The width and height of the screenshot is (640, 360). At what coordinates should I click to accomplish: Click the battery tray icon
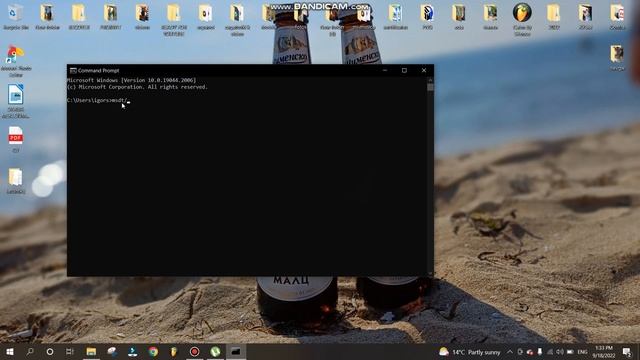(570, 352)
